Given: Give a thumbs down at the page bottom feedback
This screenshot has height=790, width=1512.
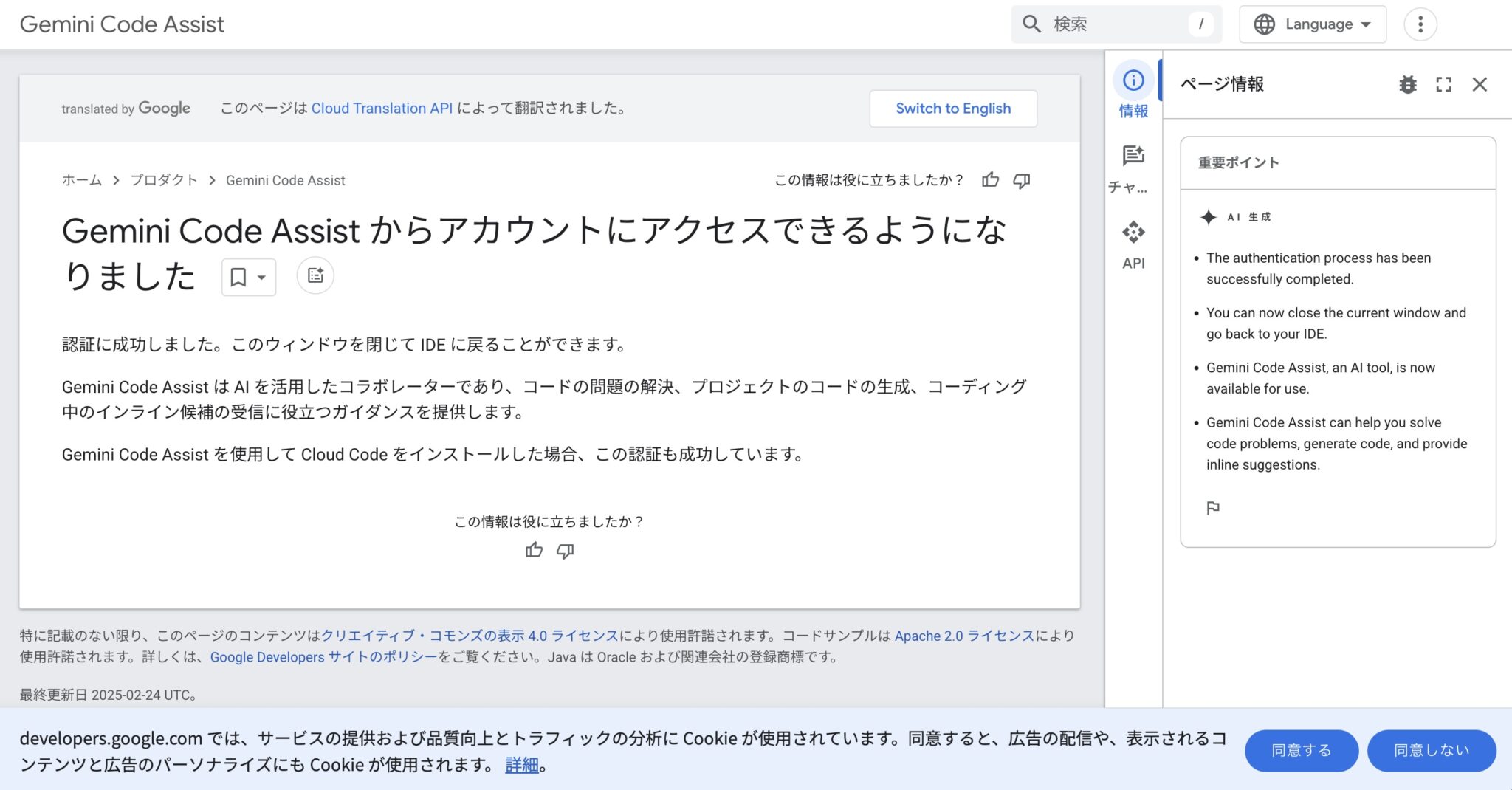Looking at the screenshot, I should point(565,549).
